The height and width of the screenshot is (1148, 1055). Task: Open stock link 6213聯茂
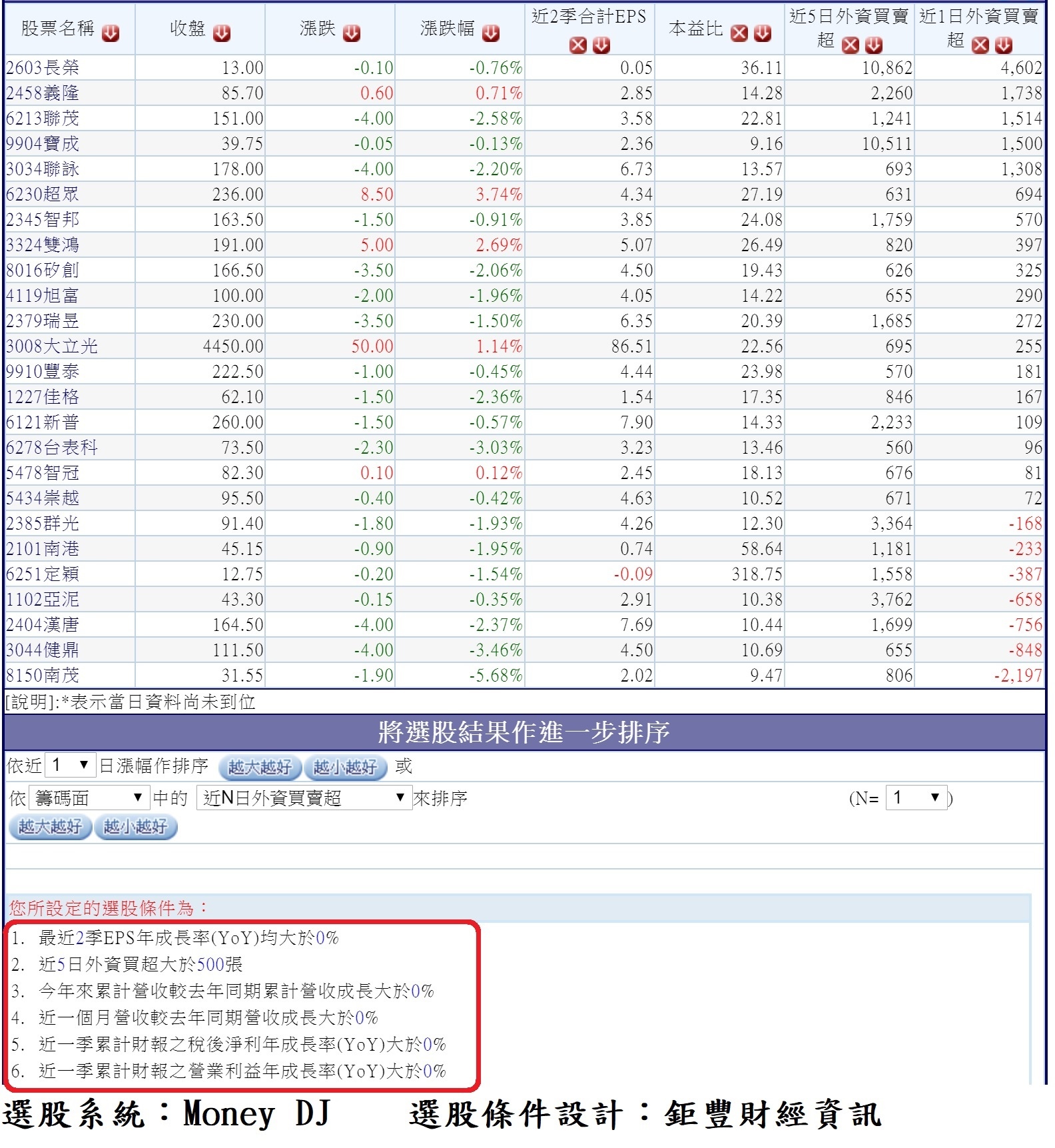tap(43, 118)
